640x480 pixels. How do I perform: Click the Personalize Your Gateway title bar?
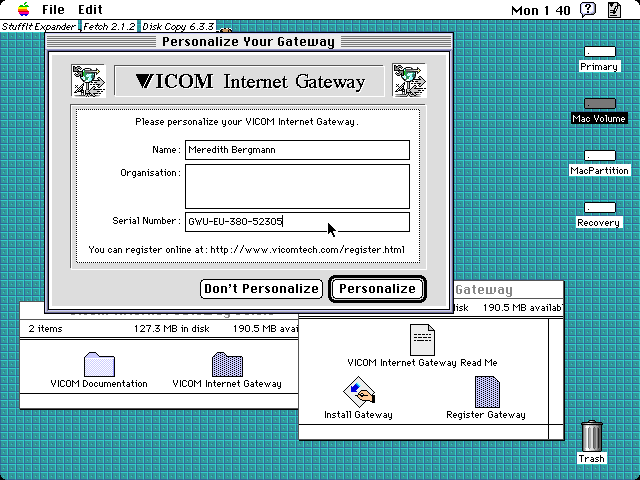pyautogui.click(x=249, y=42)
